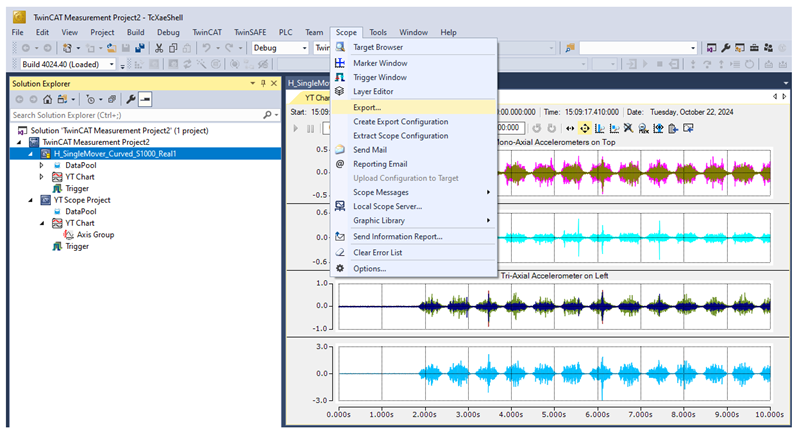Click the Properties wrench icon in Solution Explorer
Image resolution: width=797 pixels, height=432 pixels.
click(x=130, y=99)
